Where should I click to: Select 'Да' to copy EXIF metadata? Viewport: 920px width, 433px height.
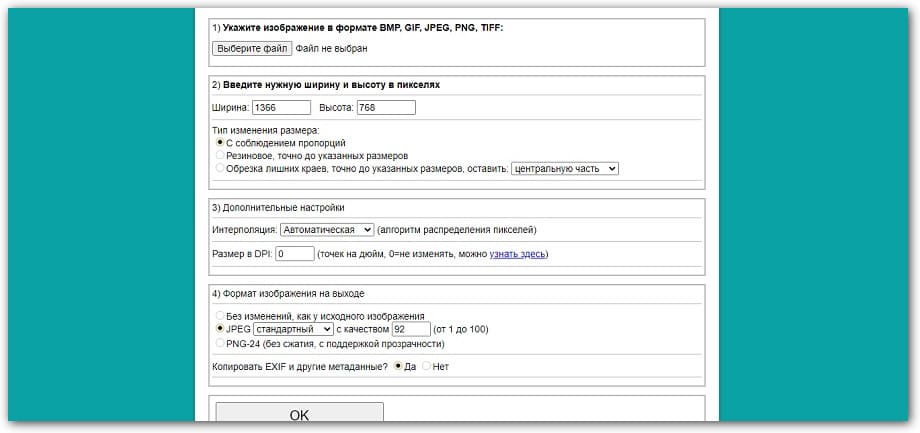[x=399, y=366]
